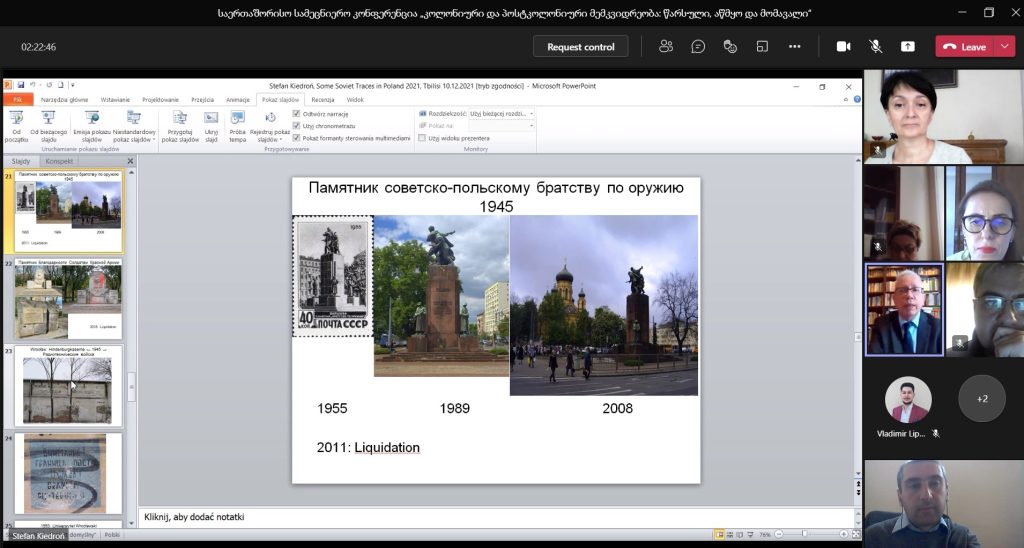The width and height of the screenshot is (1024, 548).
Task: Open the Teams meeting chat icon
Action: (x=698, y=46)
